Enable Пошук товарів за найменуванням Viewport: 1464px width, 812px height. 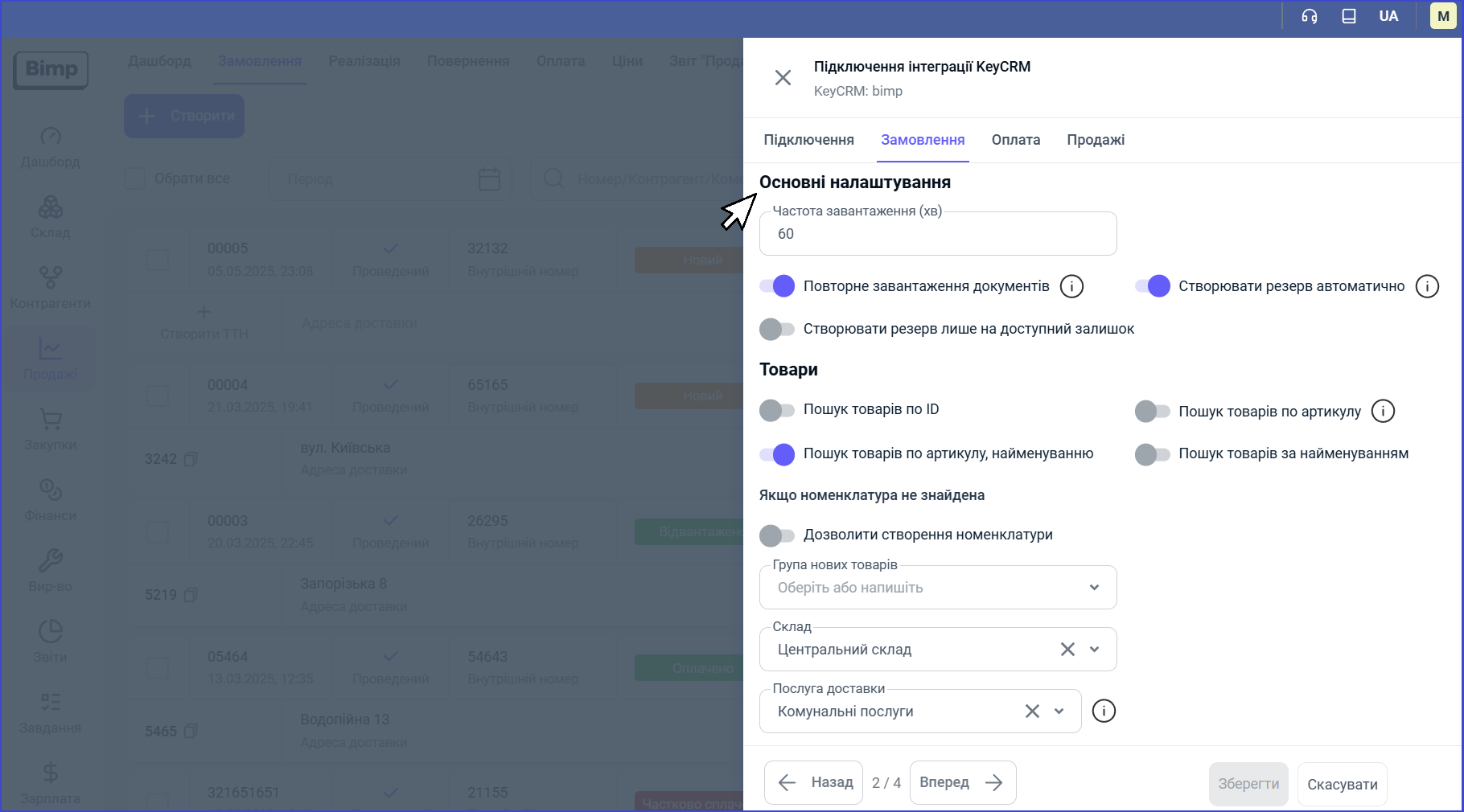[1153, 454]
